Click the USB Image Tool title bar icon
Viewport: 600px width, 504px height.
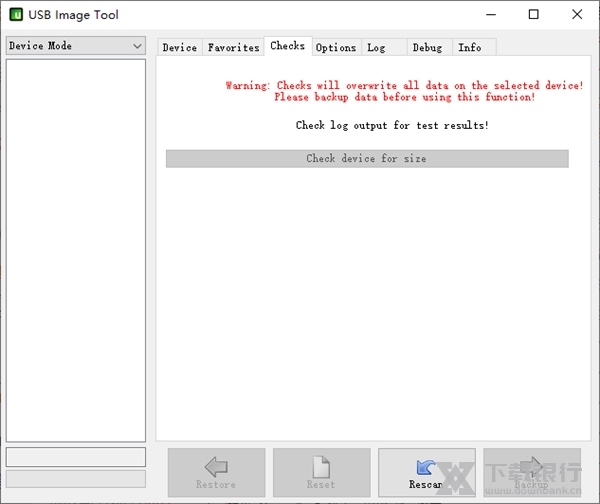pos(16,14)
